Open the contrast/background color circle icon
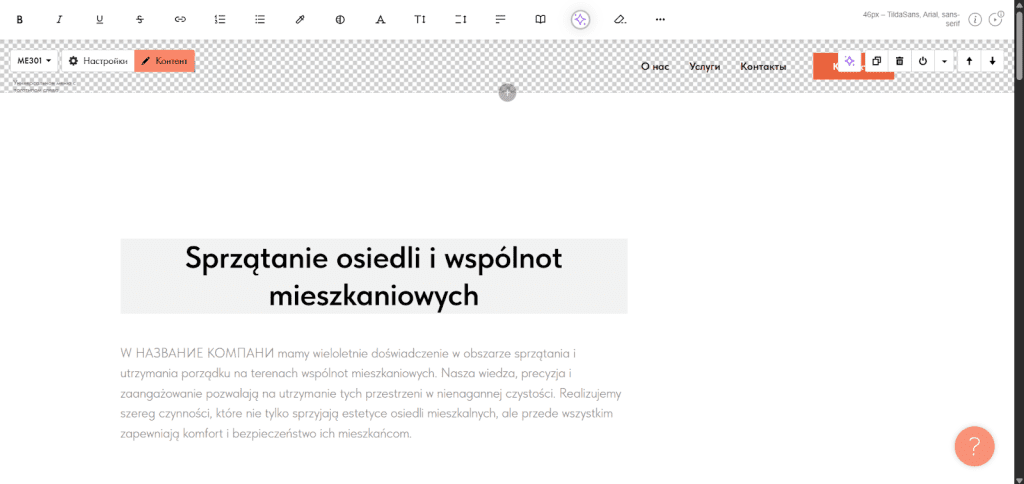 (340, 20)
